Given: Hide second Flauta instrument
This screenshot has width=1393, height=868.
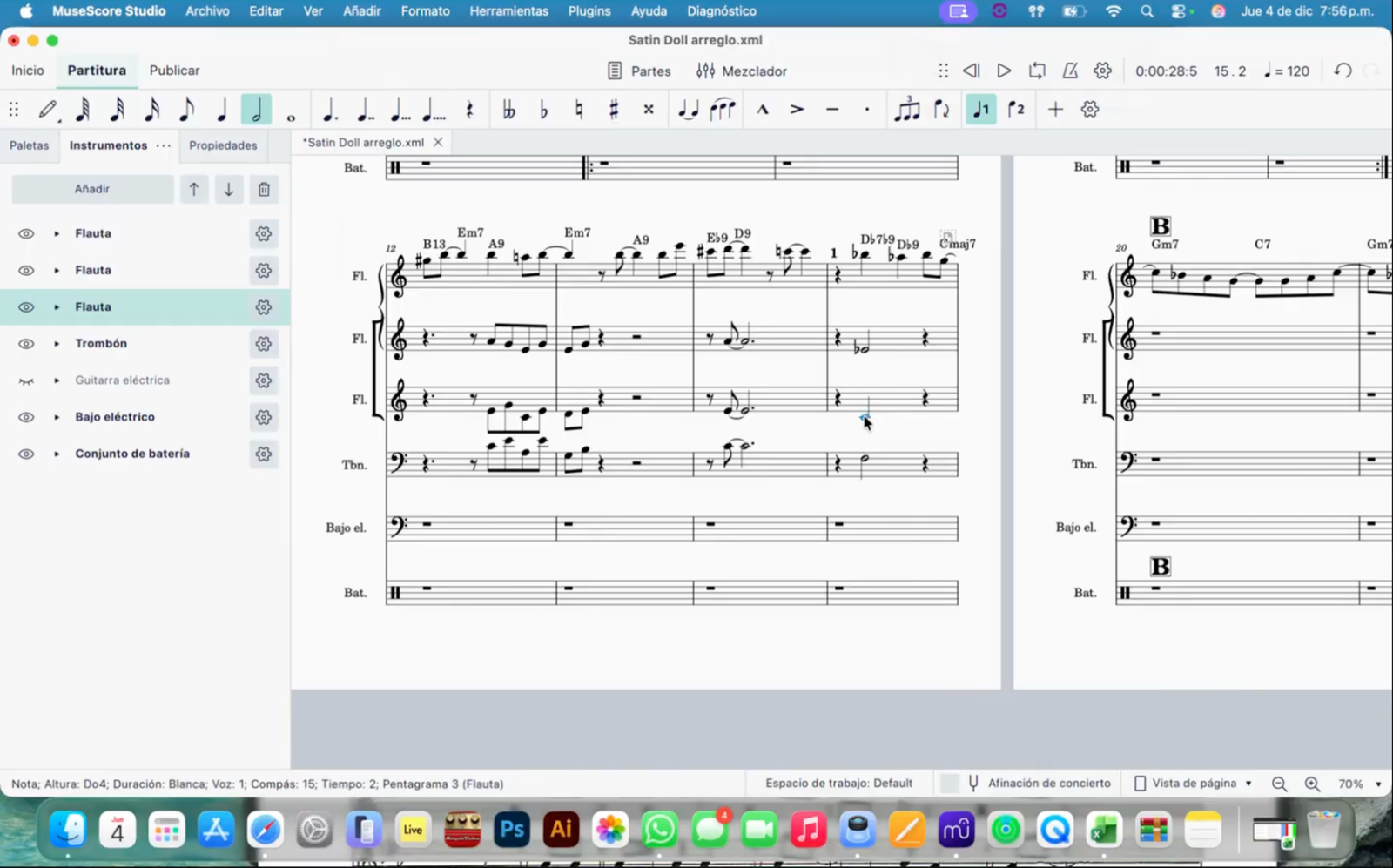Looking at the screenshot, I should 26,270.
